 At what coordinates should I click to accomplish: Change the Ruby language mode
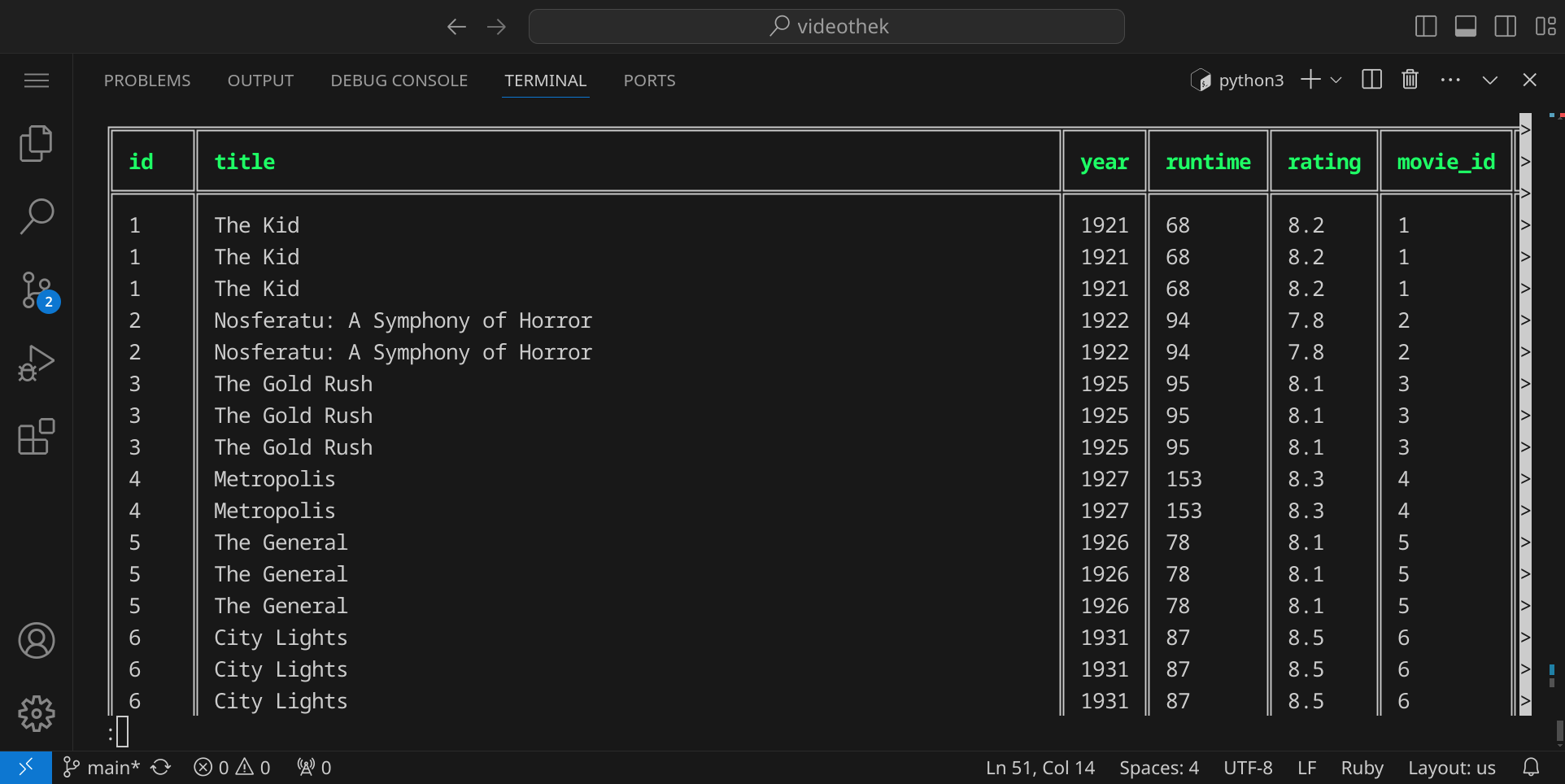point(1362,768)
